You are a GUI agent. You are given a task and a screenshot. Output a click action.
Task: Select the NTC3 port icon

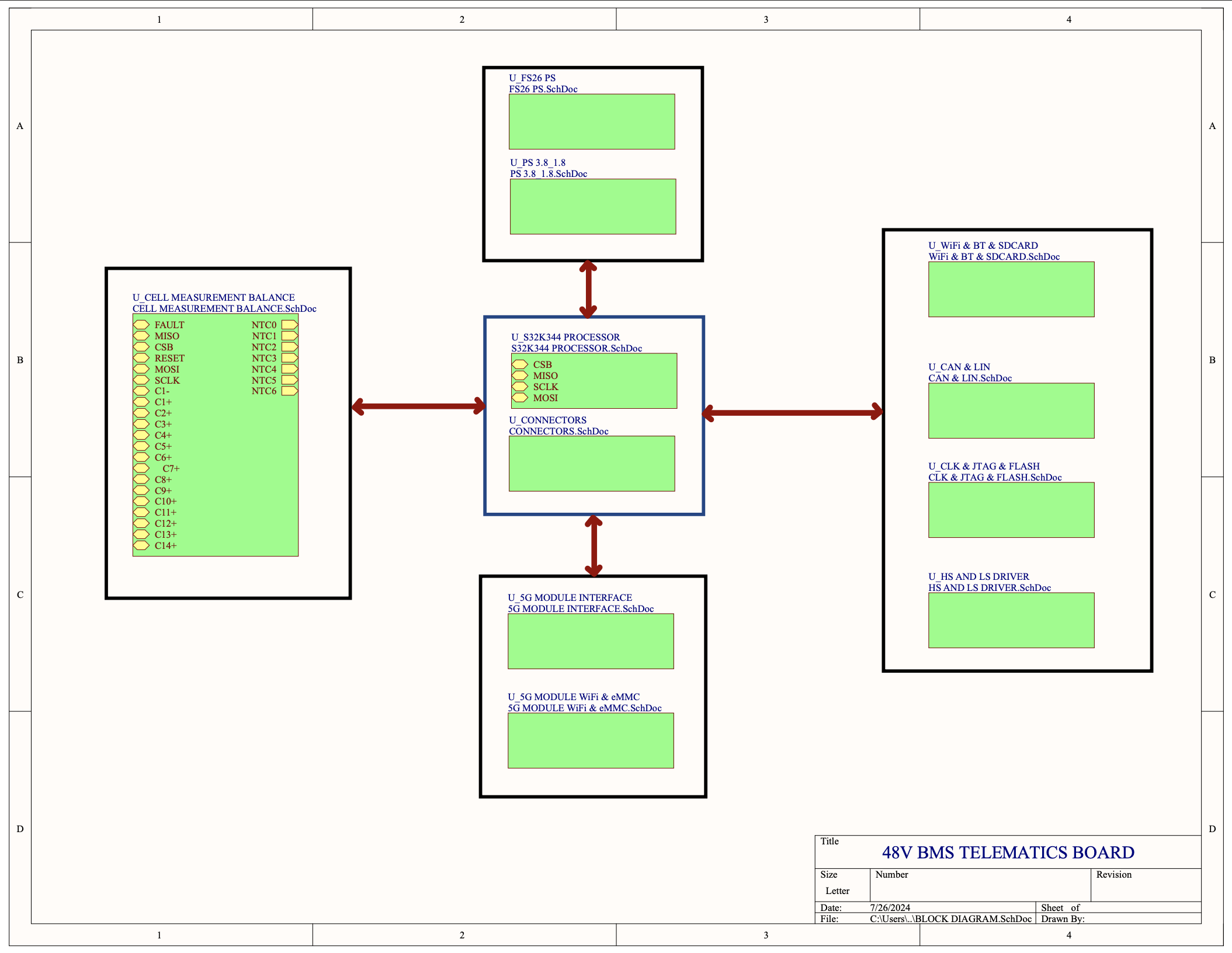point(290,358)
